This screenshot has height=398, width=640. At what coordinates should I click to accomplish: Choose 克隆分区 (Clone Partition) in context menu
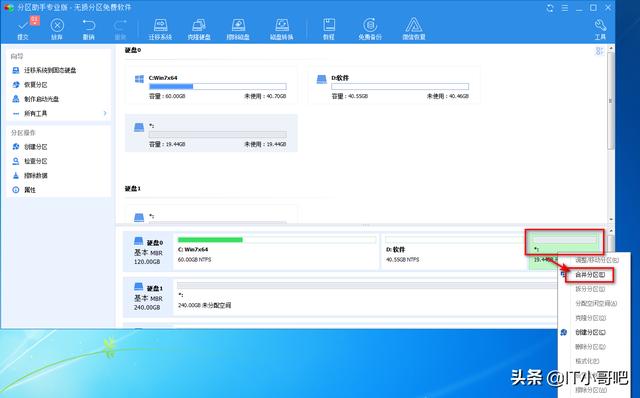590,318
